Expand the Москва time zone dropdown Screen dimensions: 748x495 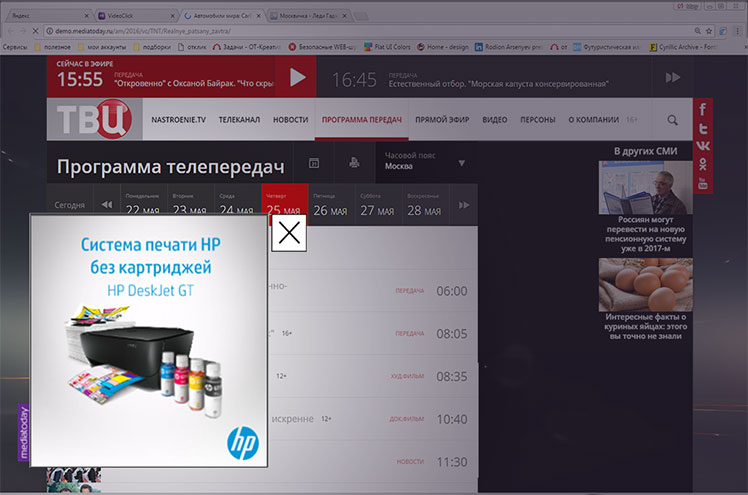(x=426, y=162)
